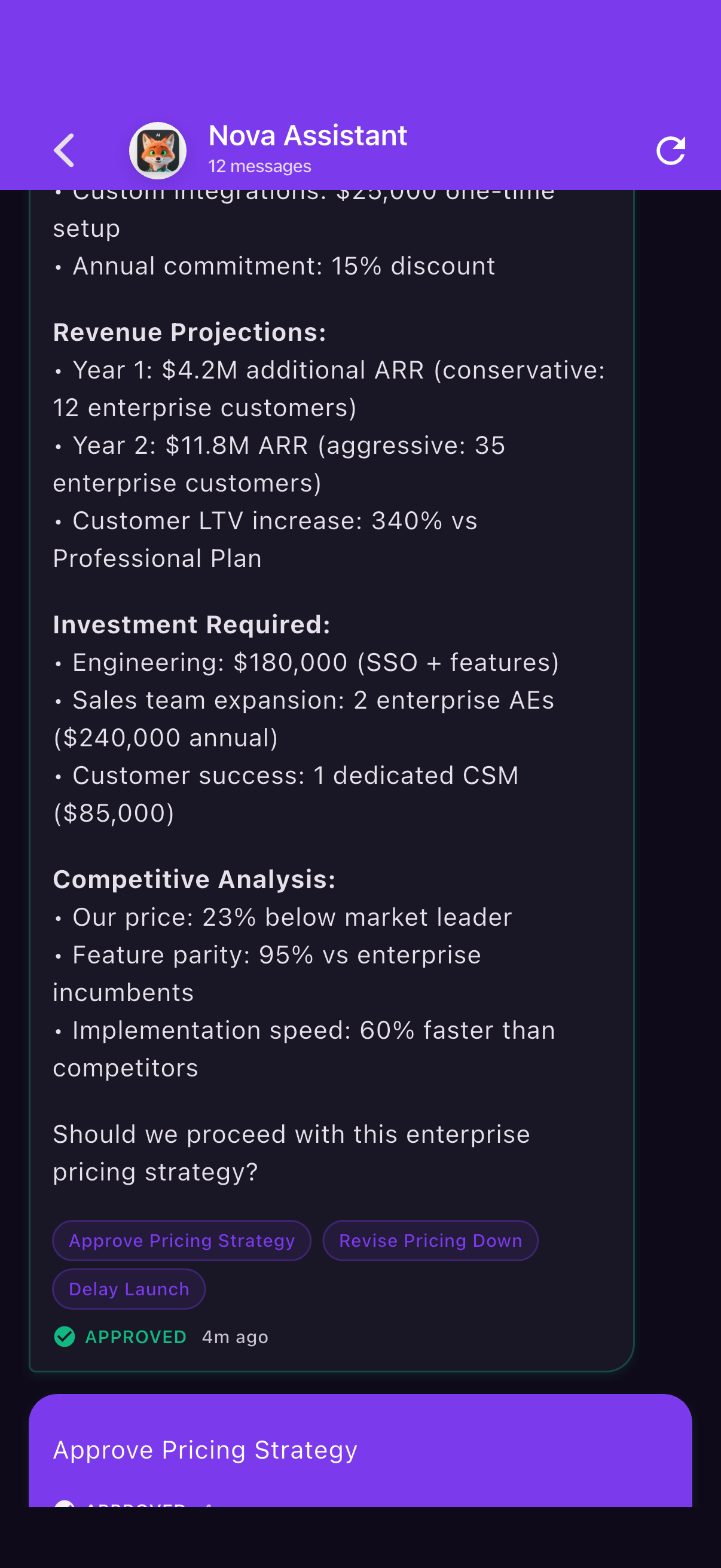Pick the Delay Launch quick reply
The image size is (721, 1568).
tap(129, 1289)
